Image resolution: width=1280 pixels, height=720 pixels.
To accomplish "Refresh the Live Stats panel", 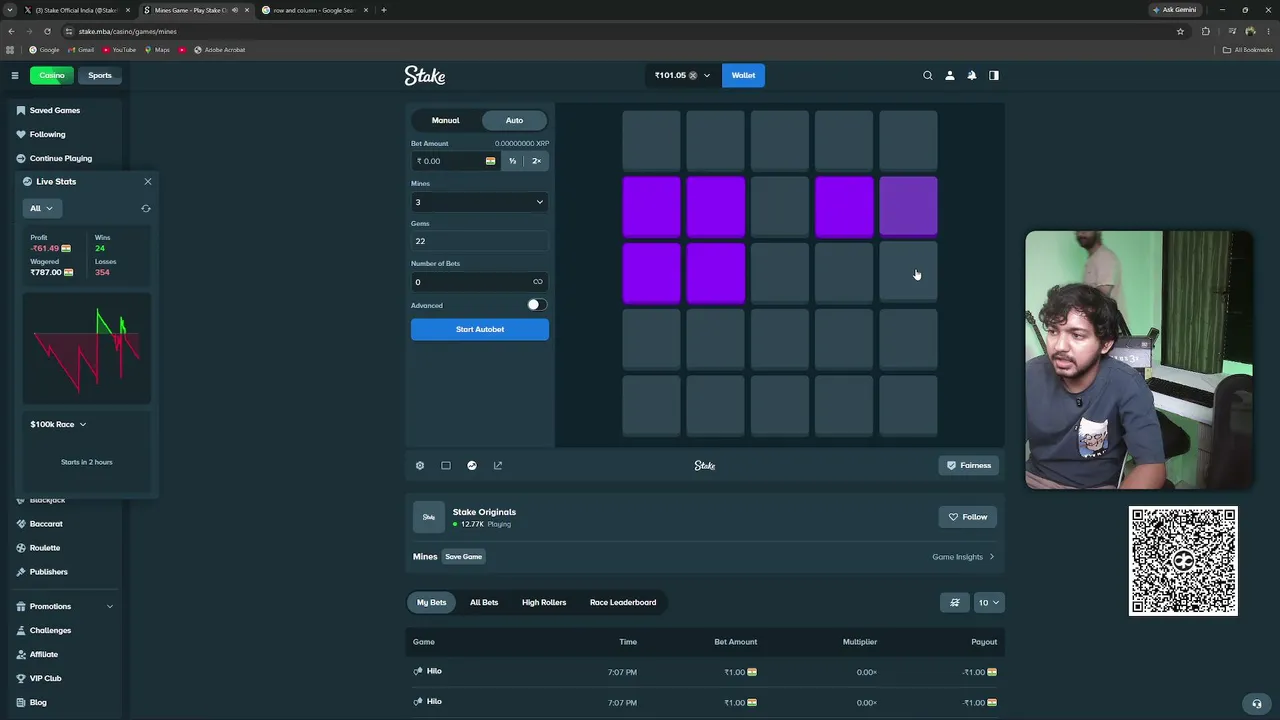I will click(146, 208).
